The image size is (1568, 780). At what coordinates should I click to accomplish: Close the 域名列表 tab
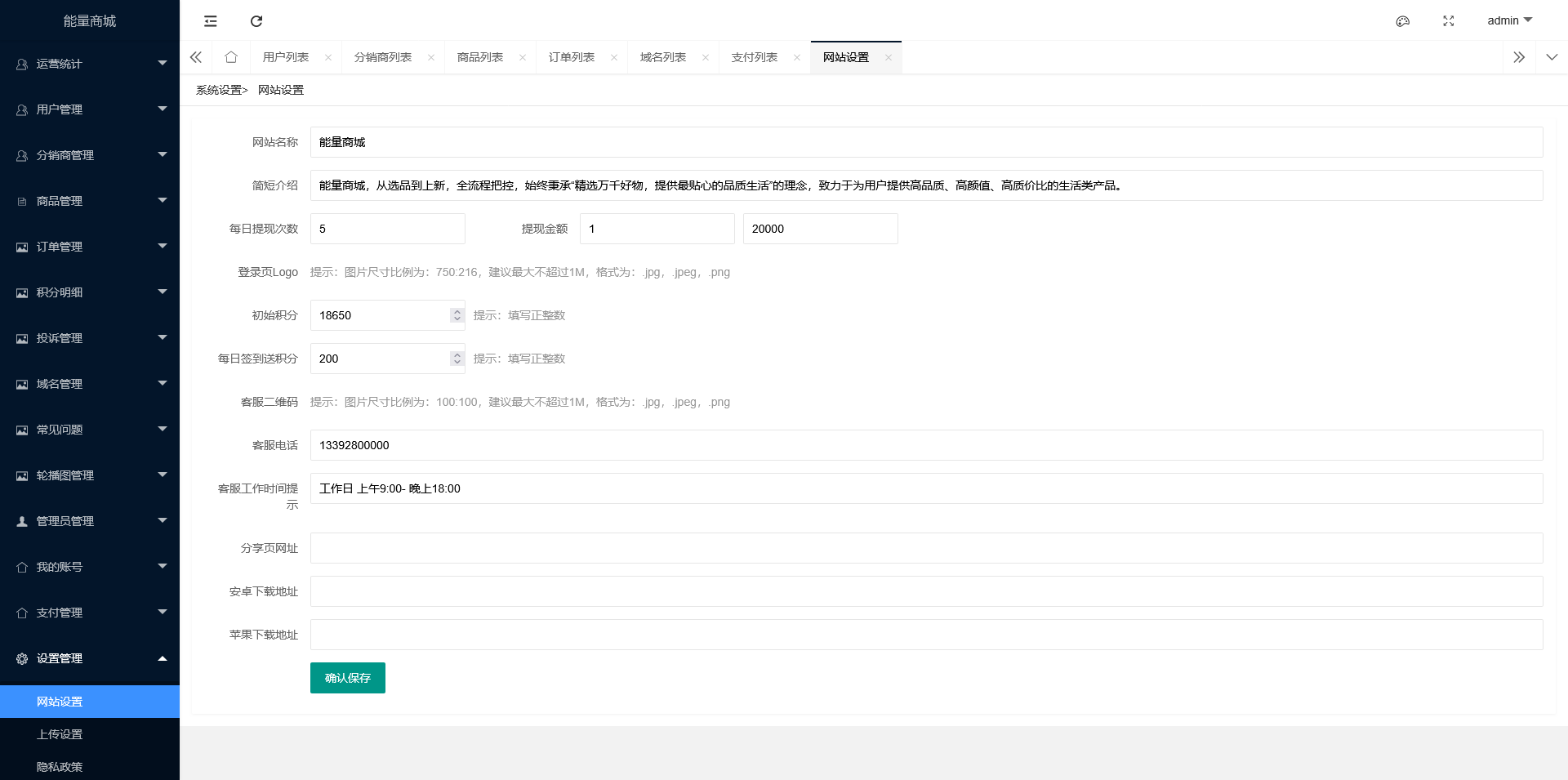[x=706, y=57]
